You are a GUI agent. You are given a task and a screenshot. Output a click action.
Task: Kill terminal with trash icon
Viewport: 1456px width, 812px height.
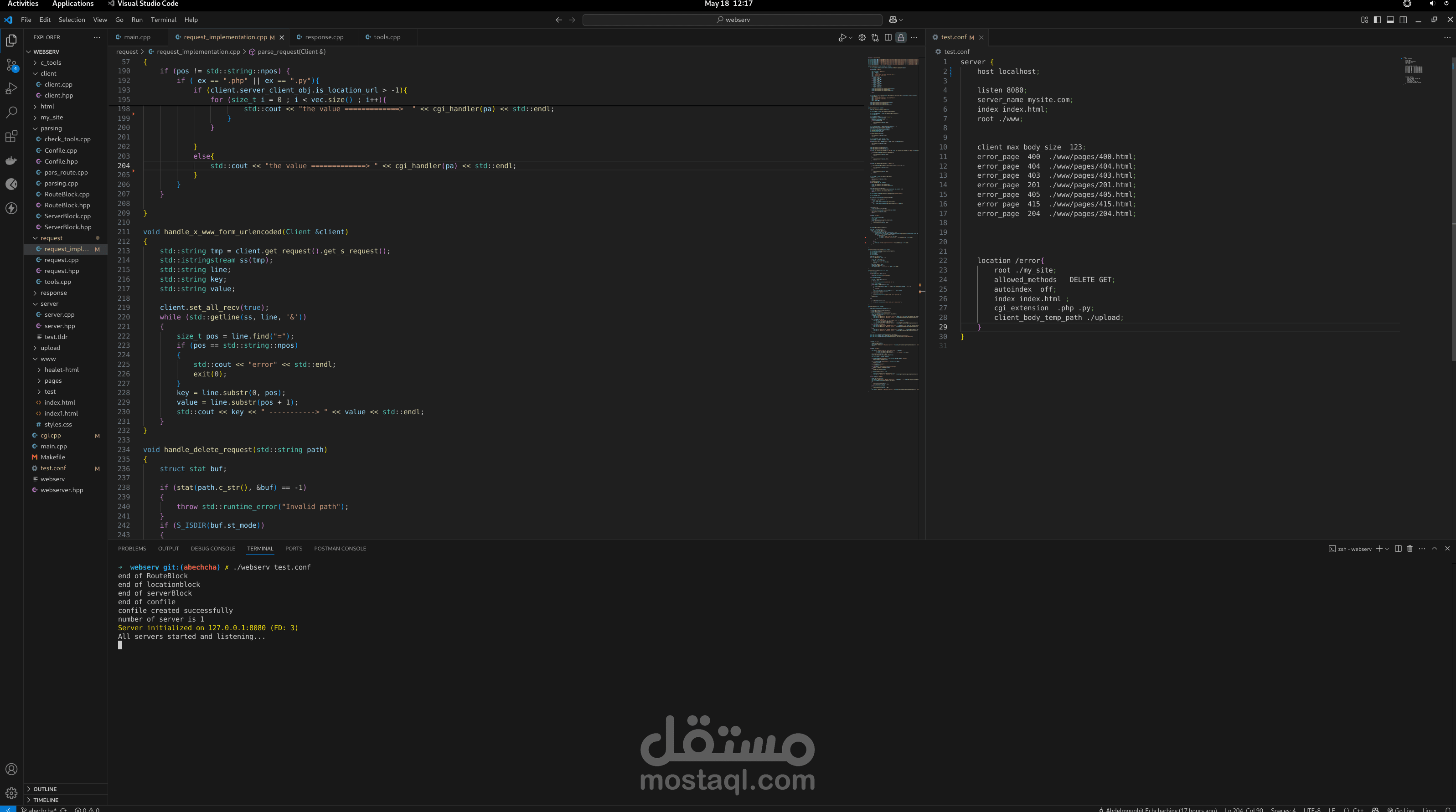pyautogui.click(x=1410, y=549)
